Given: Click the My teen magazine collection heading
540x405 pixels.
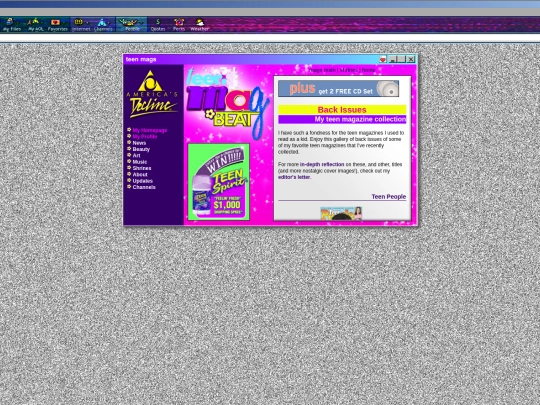Looking at the screenshot, I should pyautogui.click(x=342, y=119).
